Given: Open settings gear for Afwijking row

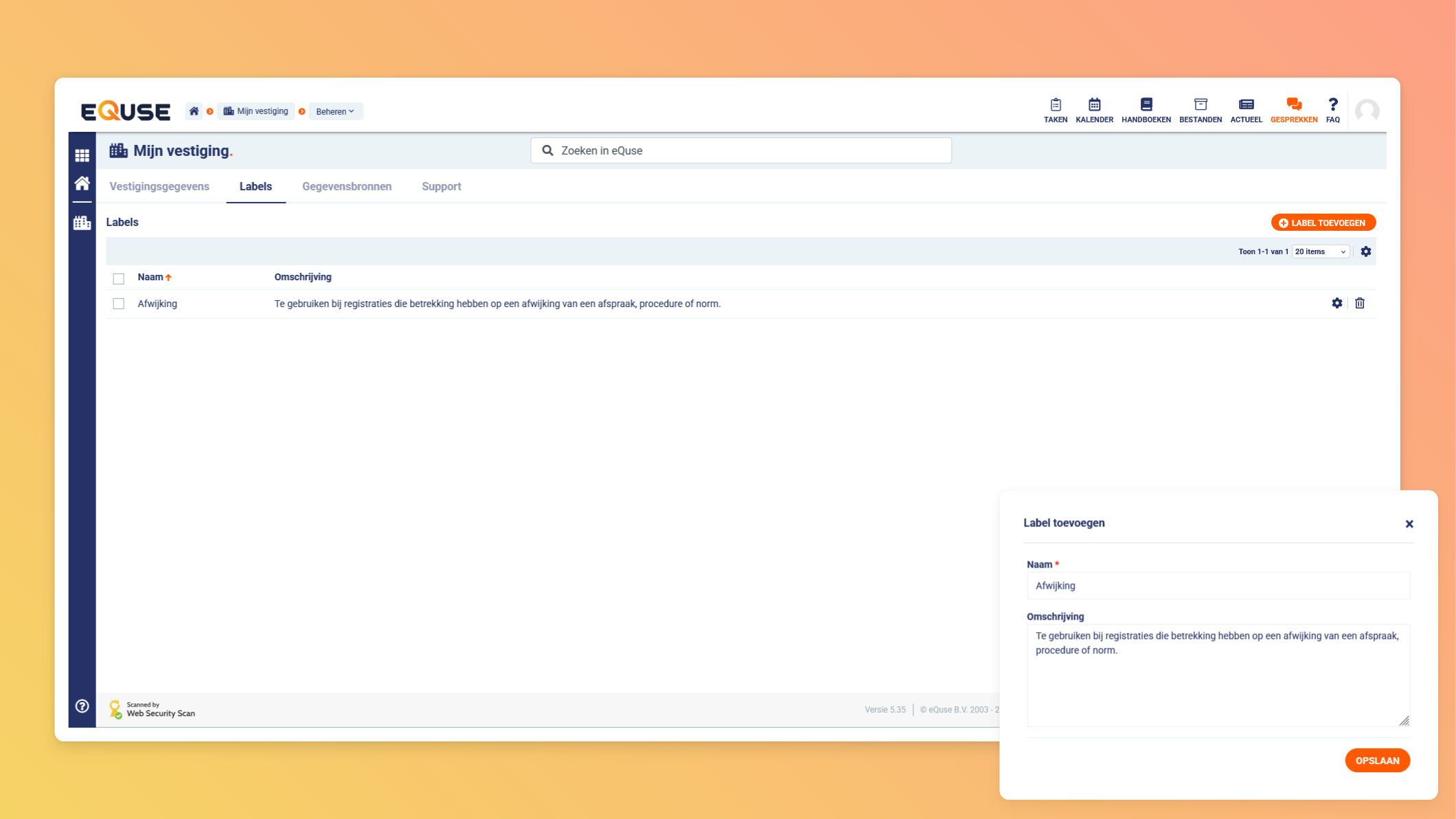Looking at the screenshot, I should pyautogui.click(x=1336, y=303).
